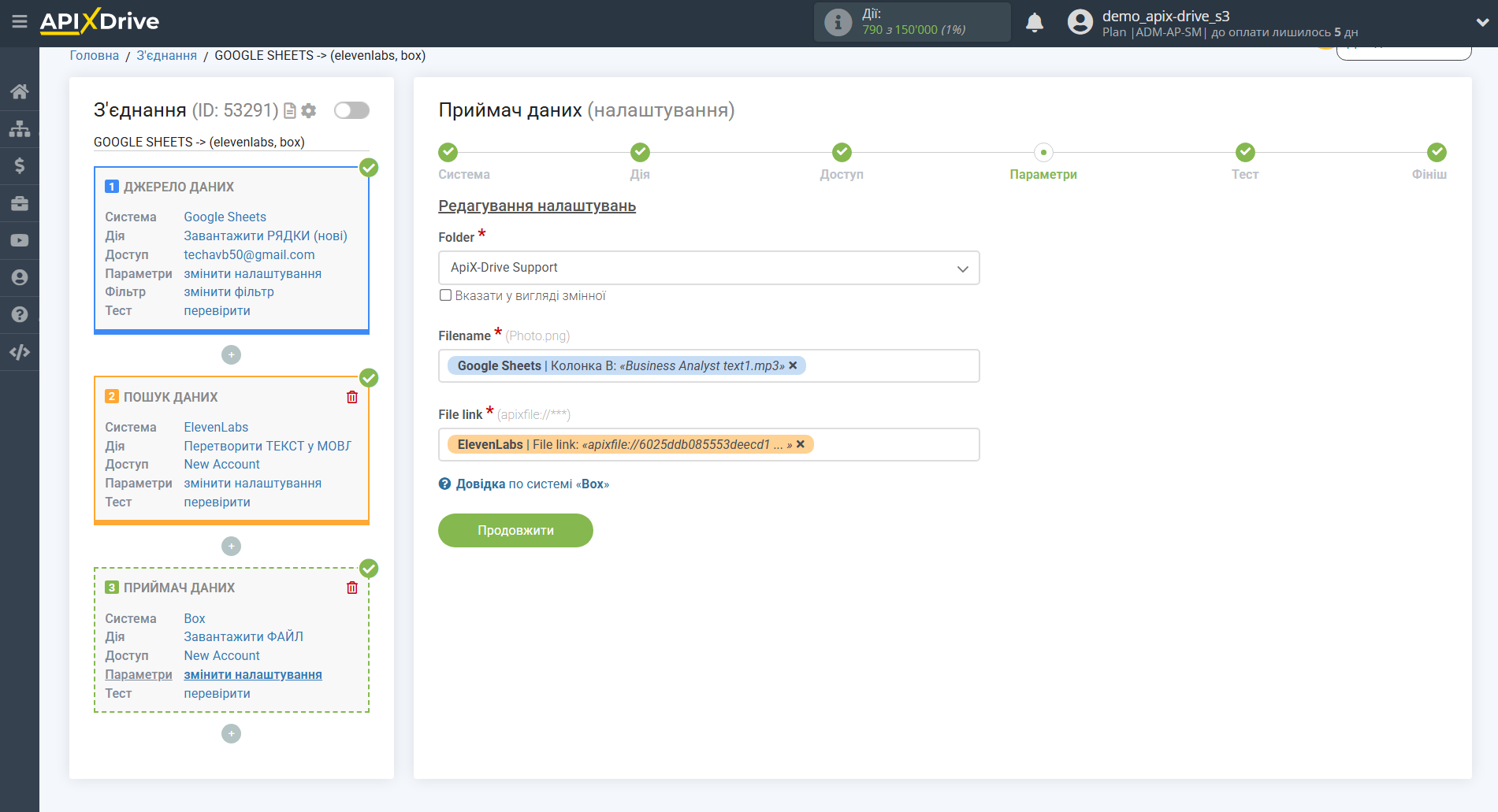The width and height of the screenshot is (1498, 812).
Task: Click the copy document icon next to connection ID
Action: [289, 110]
